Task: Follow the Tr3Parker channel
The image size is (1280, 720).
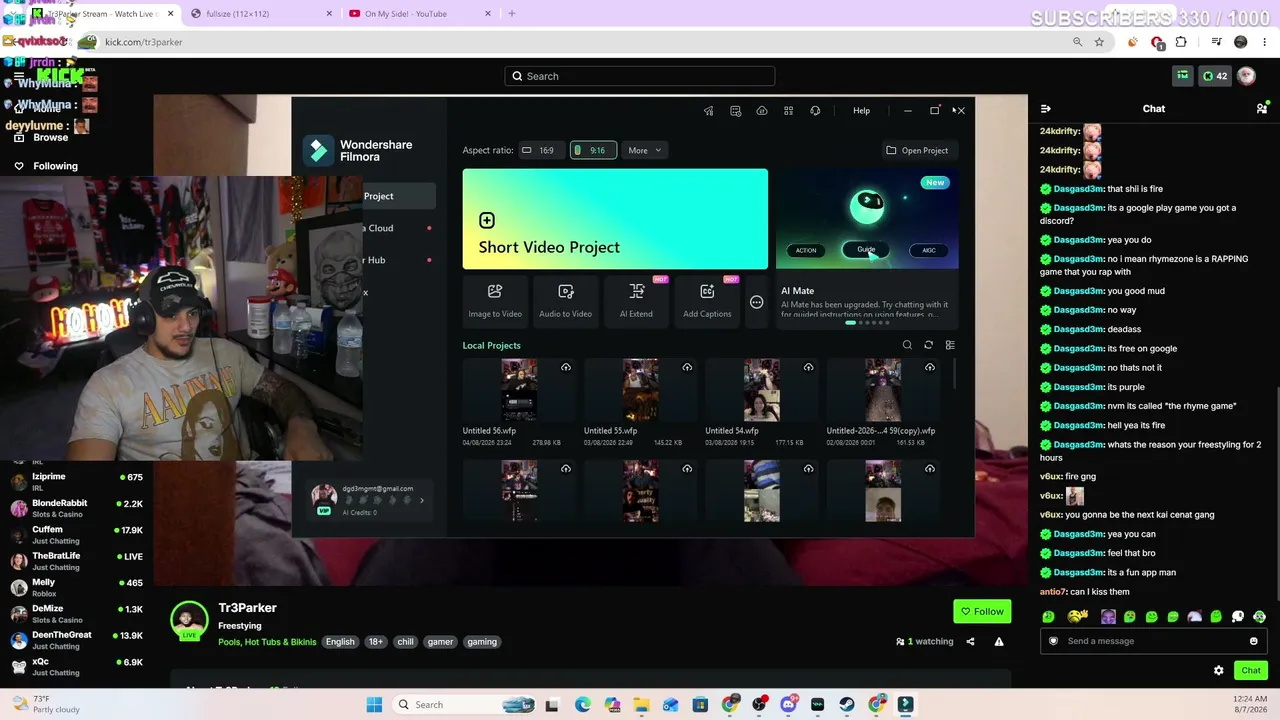Action: (982, 611)
